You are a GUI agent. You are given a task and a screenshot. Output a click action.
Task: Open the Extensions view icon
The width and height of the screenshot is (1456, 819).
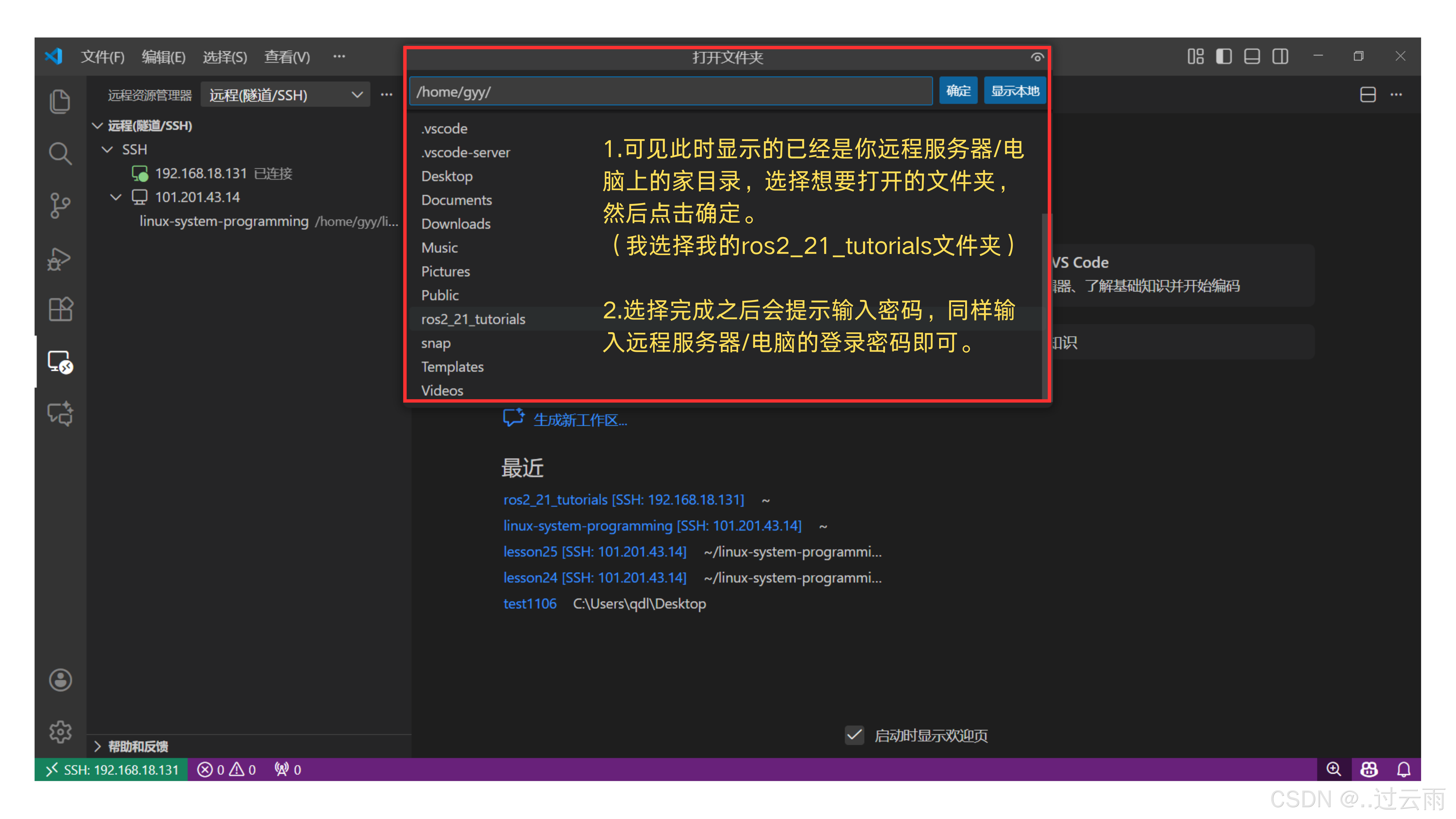click(60, 309)
